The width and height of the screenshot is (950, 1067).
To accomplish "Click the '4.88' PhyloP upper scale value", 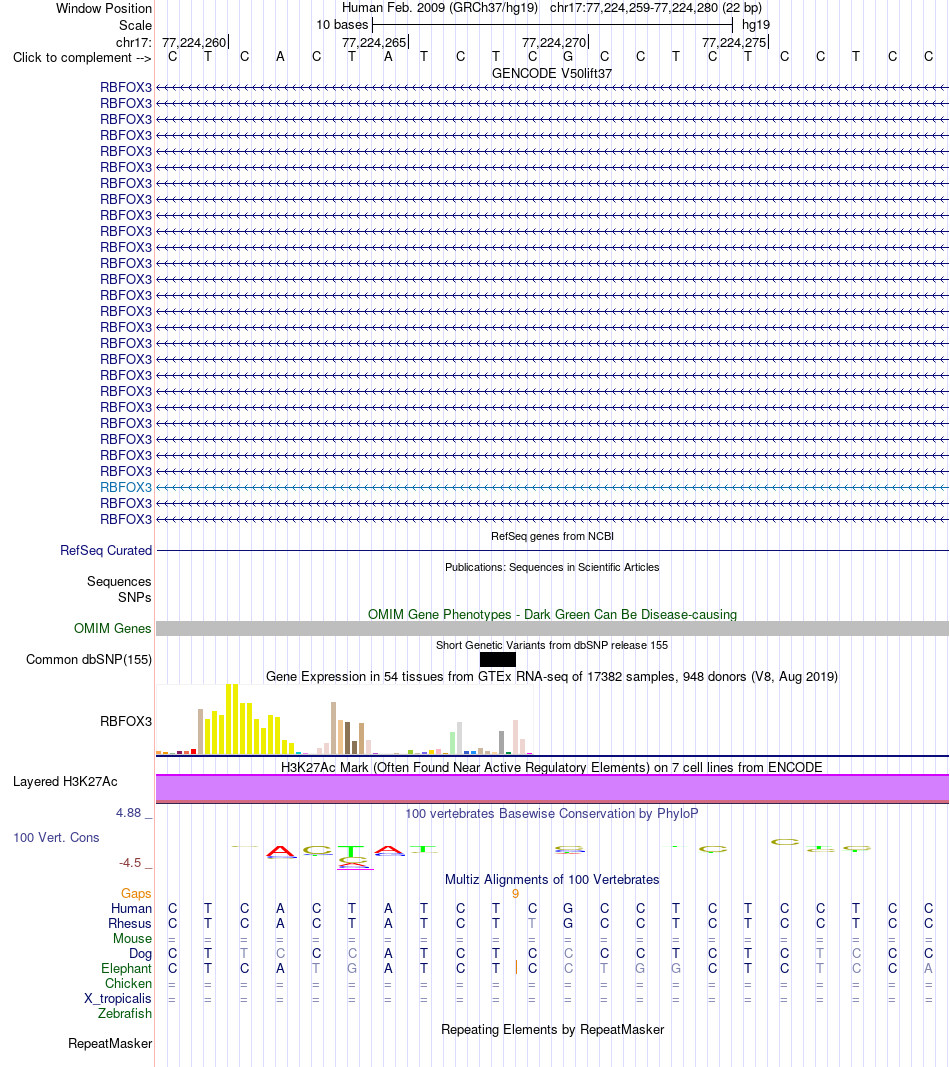I will [128, 812].
